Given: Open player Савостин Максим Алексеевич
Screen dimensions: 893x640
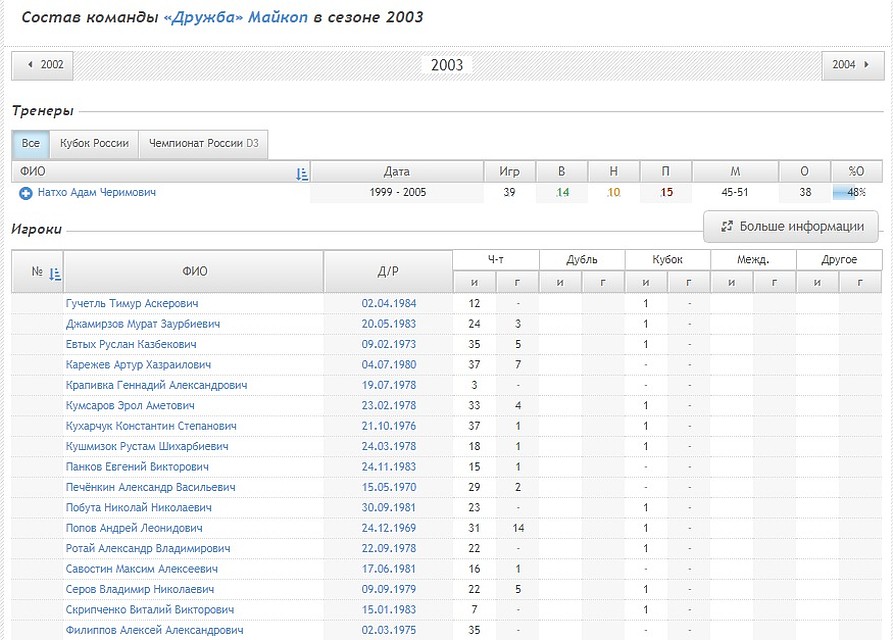Looking at the screenshot, I should [x=141, y=569].
